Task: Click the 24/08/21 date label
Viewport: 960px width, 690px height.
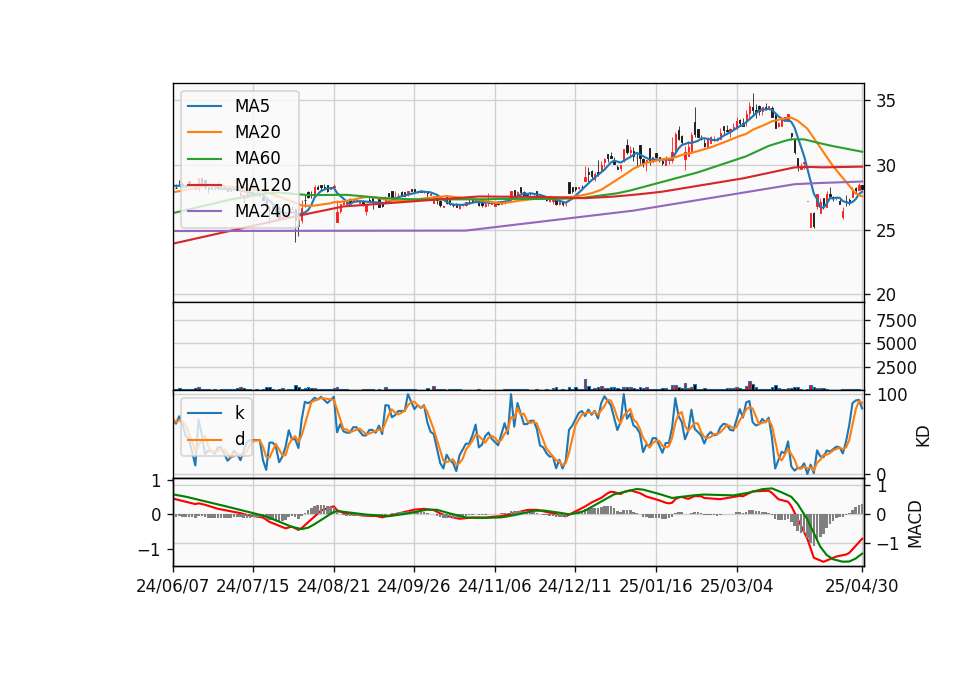Action: coord(334,586)
